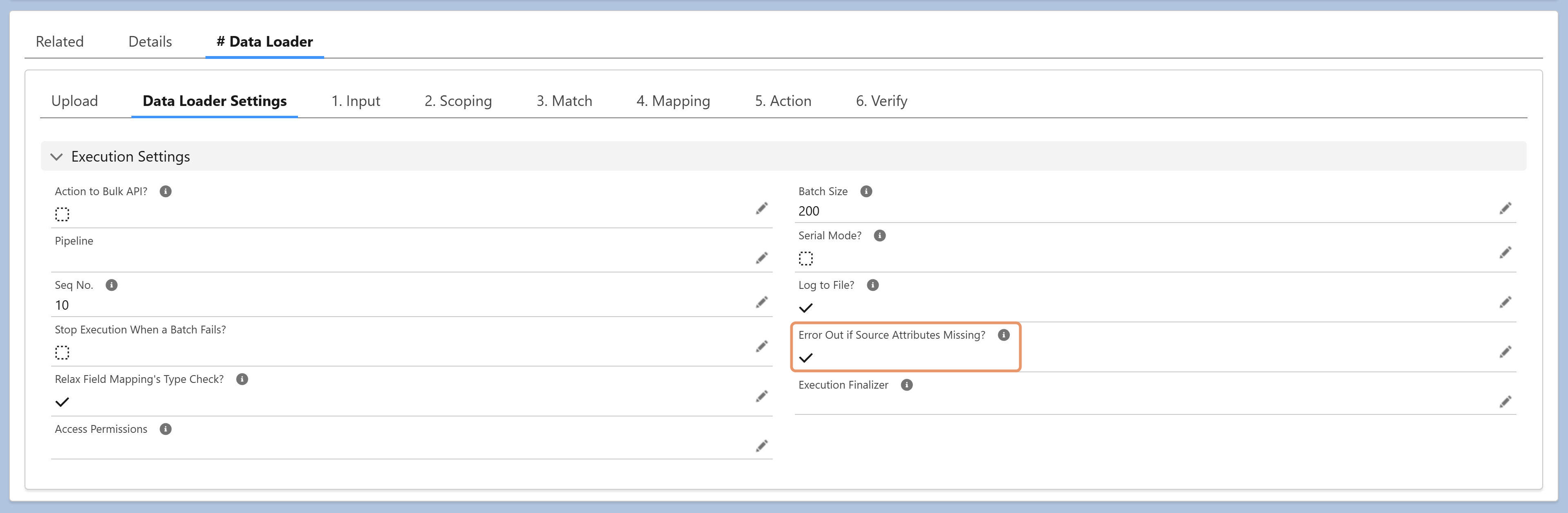
Task: Edit the Log to File setting
Action: tap(1505, 302)
